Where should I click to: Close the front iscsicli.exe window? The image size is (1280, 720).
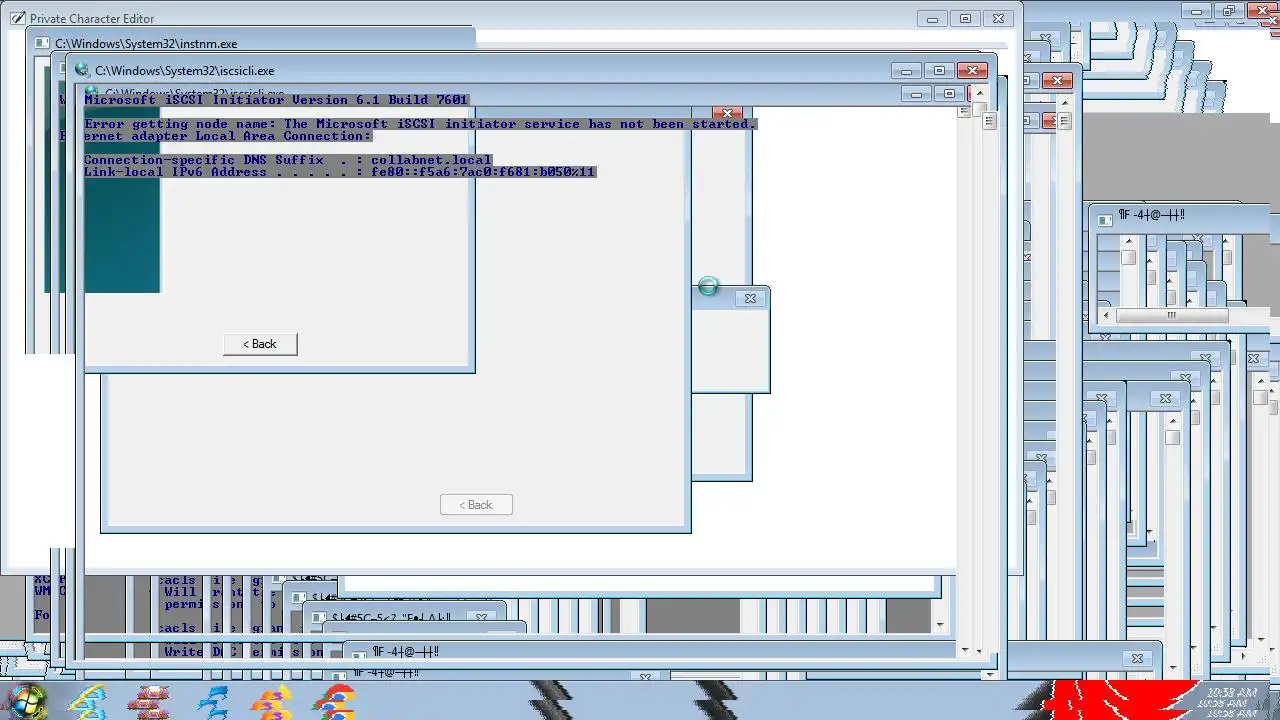[x=972, y=70]
